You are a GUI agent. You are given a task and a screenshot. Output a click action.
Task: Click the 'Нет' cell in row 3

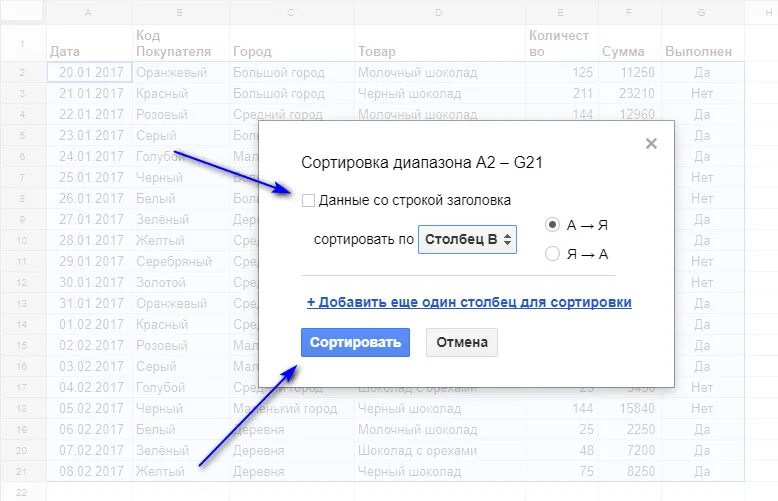[703, 93]
